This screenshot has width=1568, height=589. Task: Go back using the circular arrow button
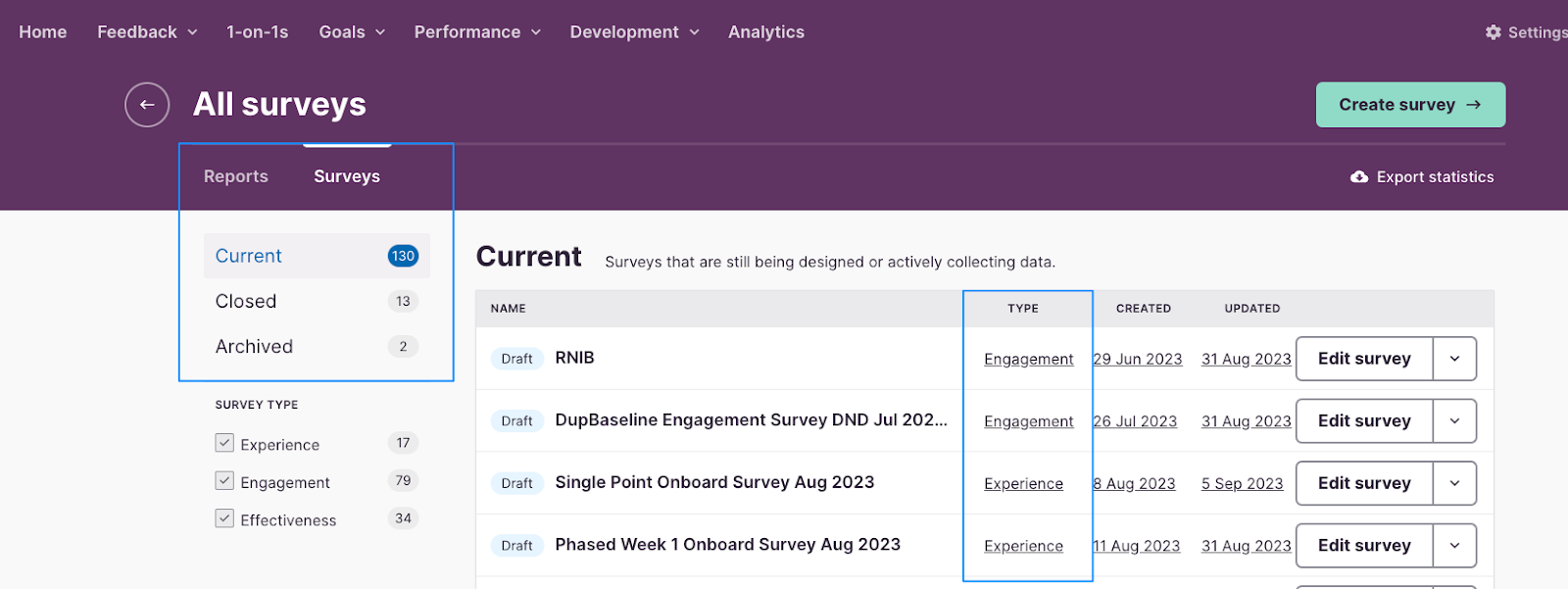coord(147,105)
